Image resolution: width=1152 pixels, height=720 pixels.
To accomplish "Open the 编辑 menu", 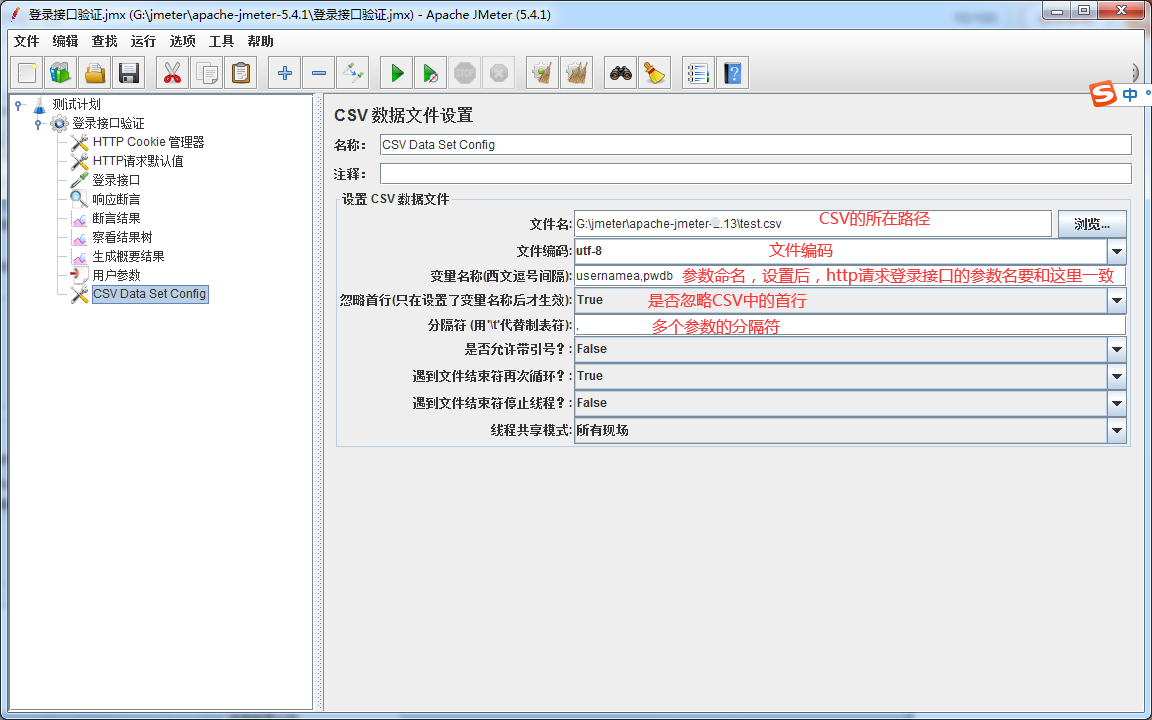I will [65, 41].
